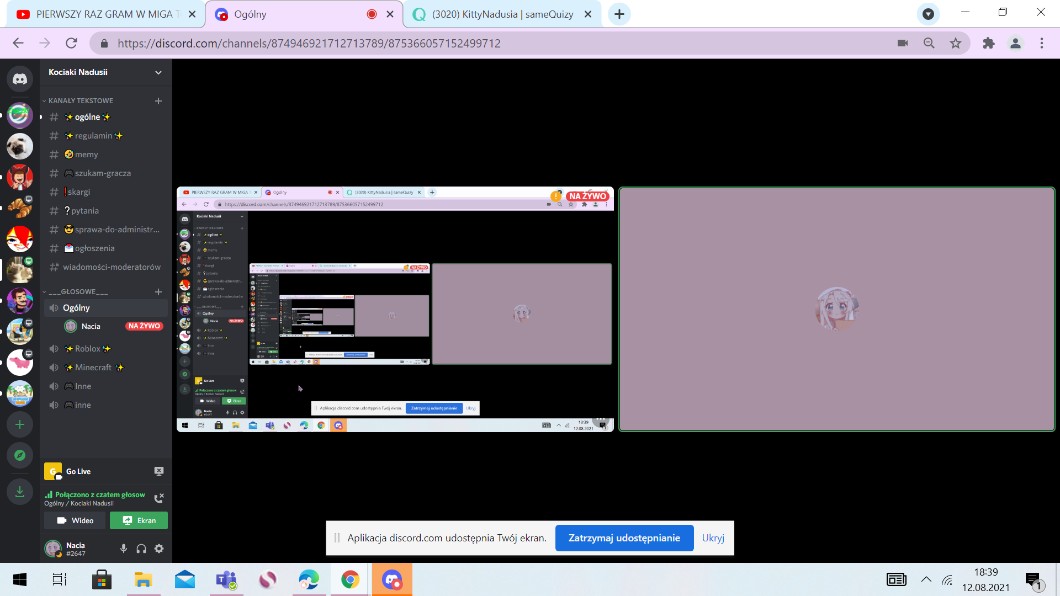
Task: Stop streaming via the Go Live screen icon
Action: coord(158,471)
